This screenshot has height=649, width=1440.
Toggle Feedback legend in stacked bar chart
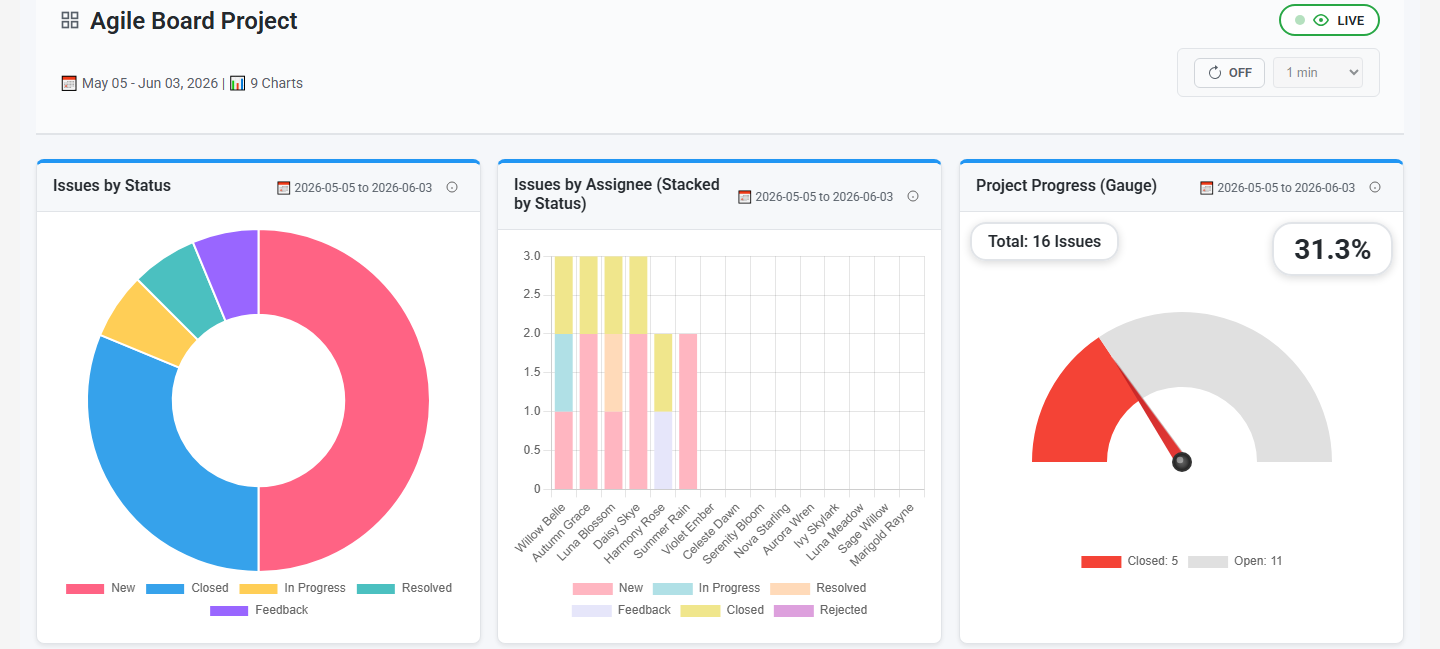[x=621, y=610]
